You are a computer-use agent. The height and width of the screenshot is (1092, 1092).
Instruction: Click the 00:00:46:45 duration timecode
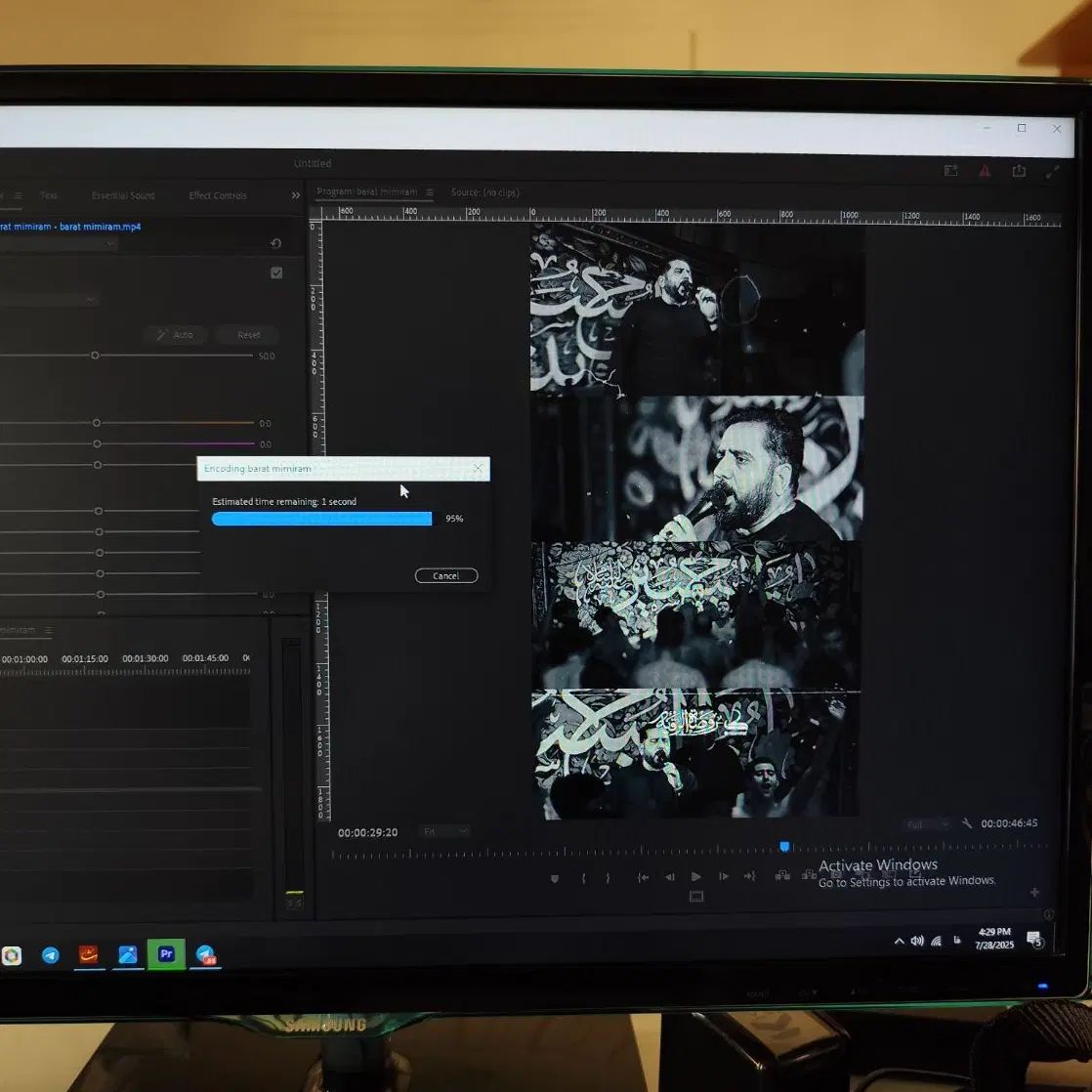click(1009, 823)
